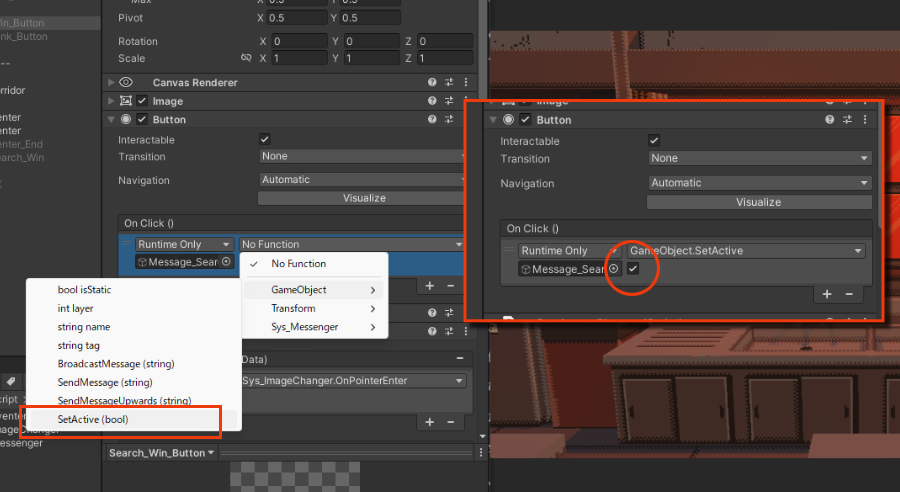
Task: Click the Rotation X input field
Action: (299, 41)
